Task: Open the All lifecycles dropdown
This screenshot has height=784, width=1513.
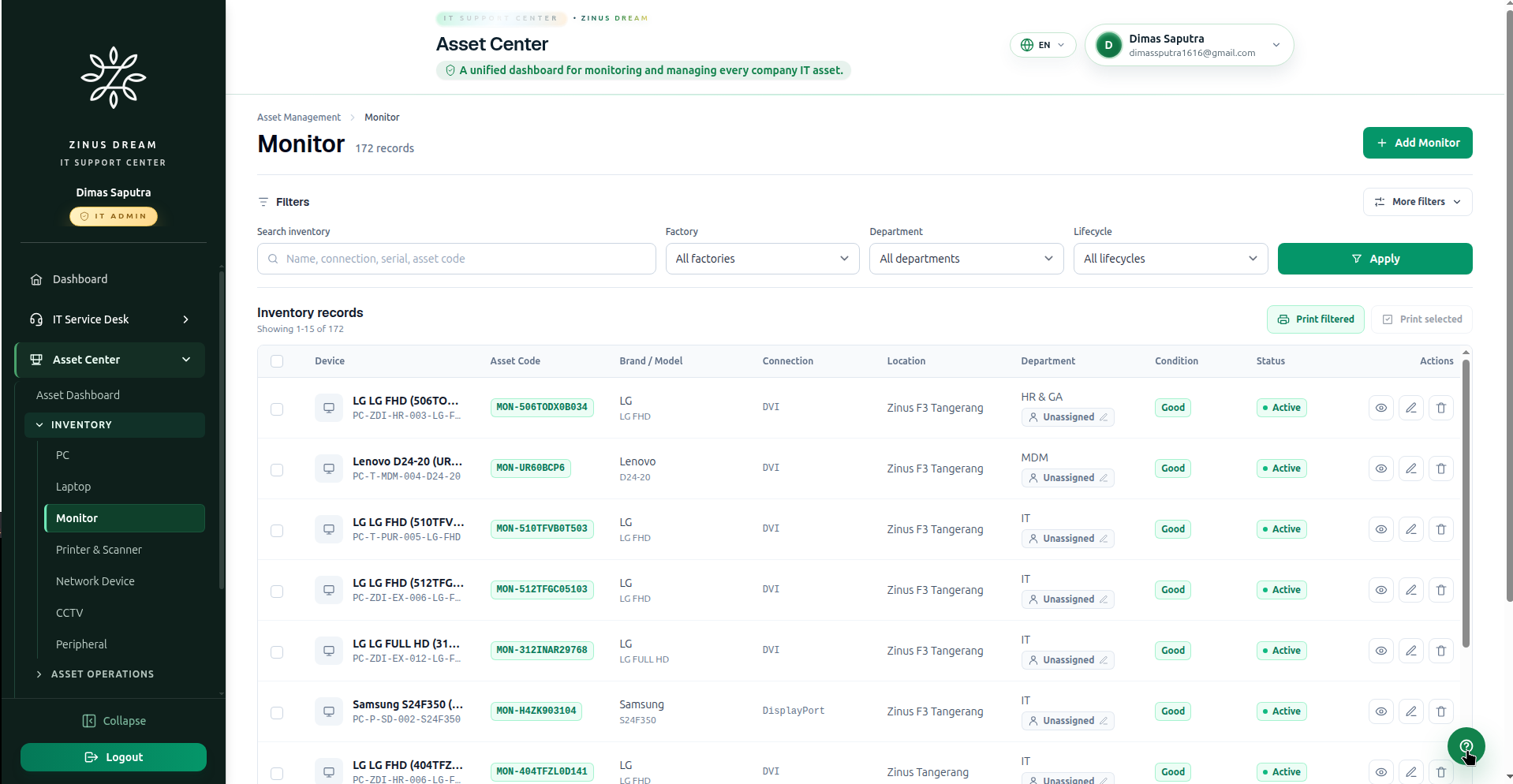Action: tap(1171, 259)
